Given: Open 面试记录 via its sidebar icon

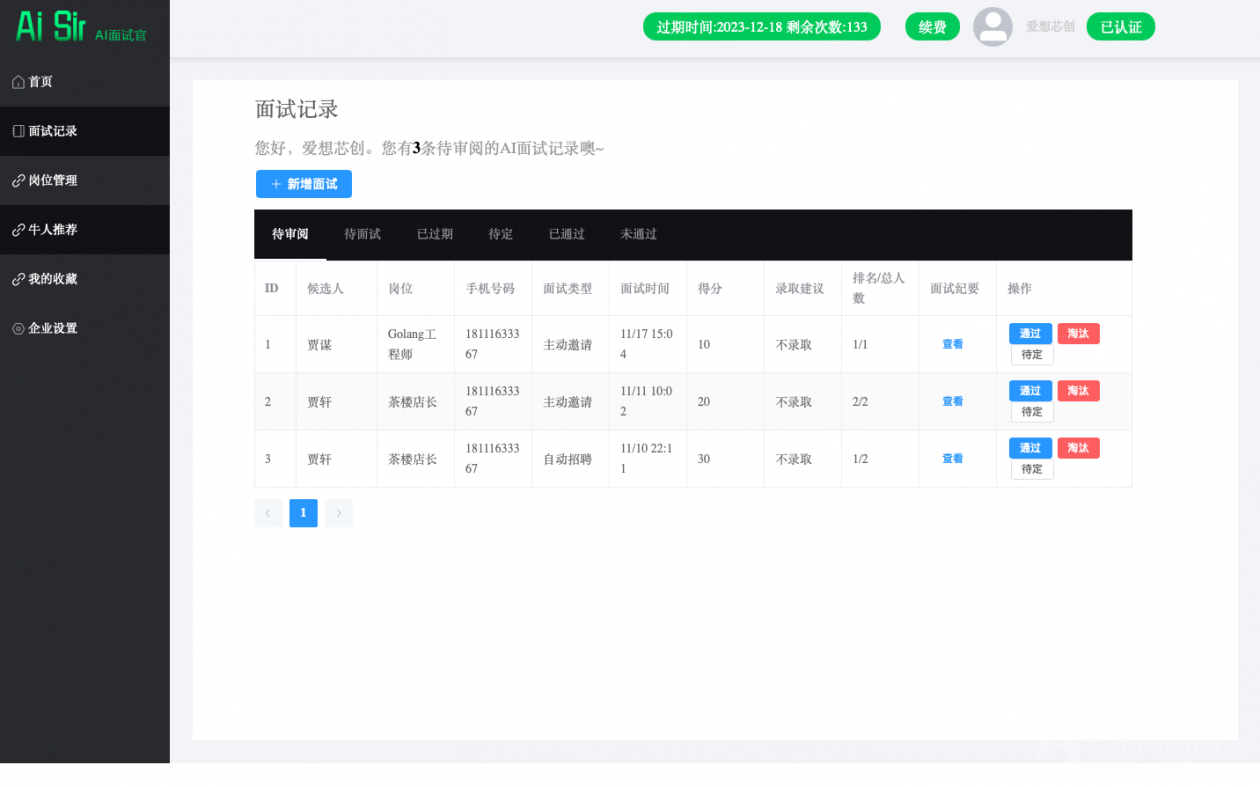Looking at the screenshot, I should (18, 131).
